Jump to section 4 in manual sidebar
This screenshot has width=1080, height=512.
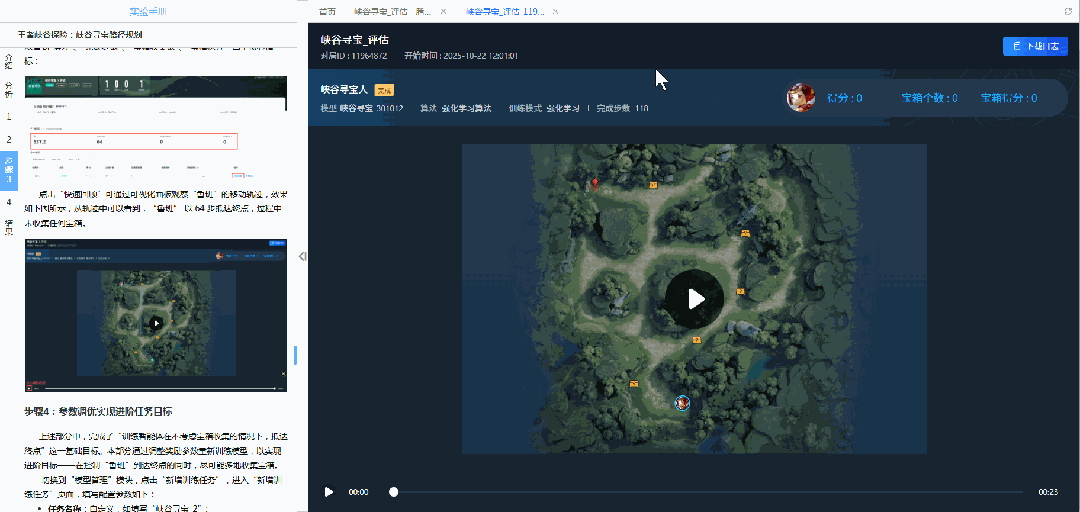[9, 202]
